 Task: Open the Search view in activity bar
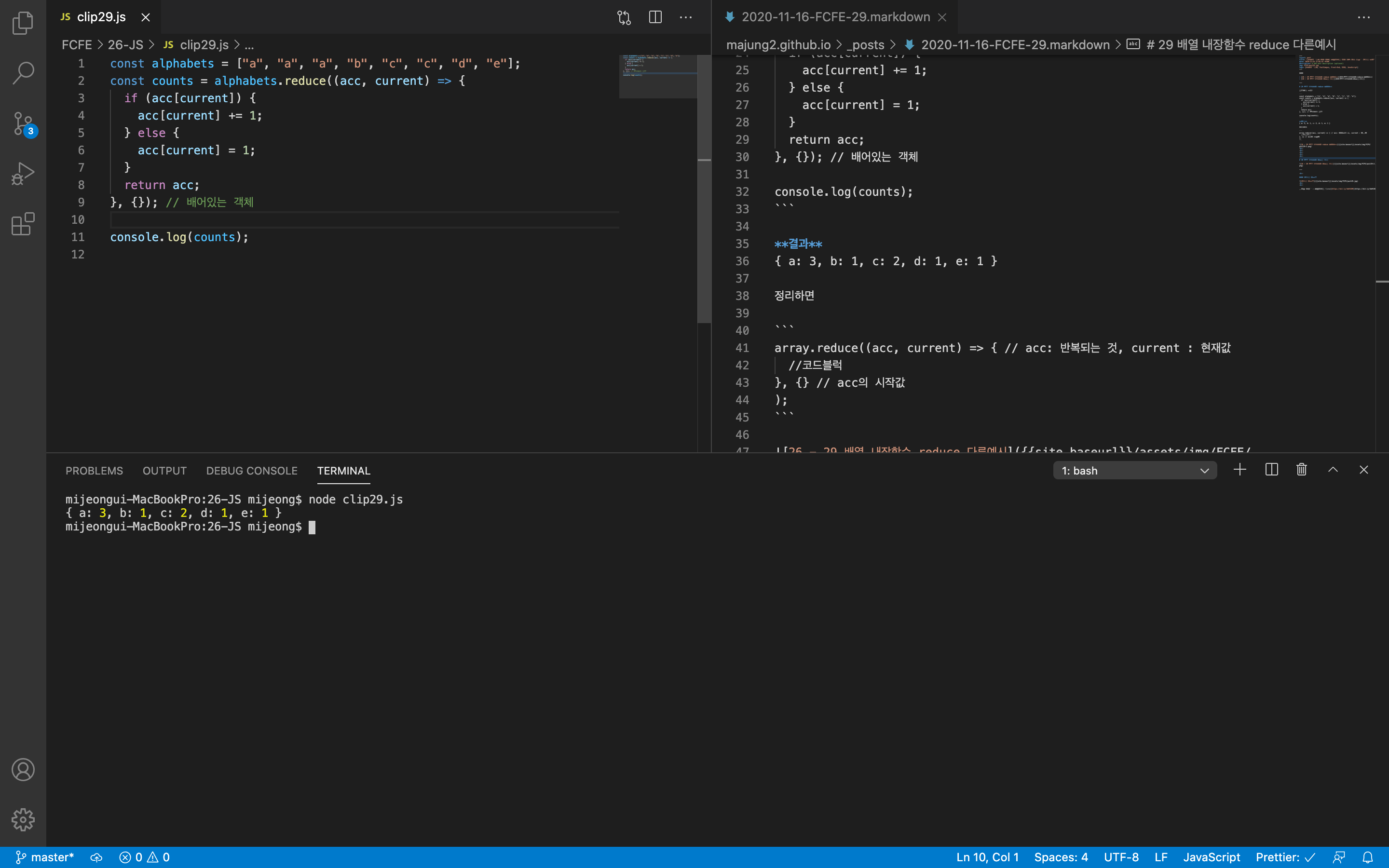point(23,73)
